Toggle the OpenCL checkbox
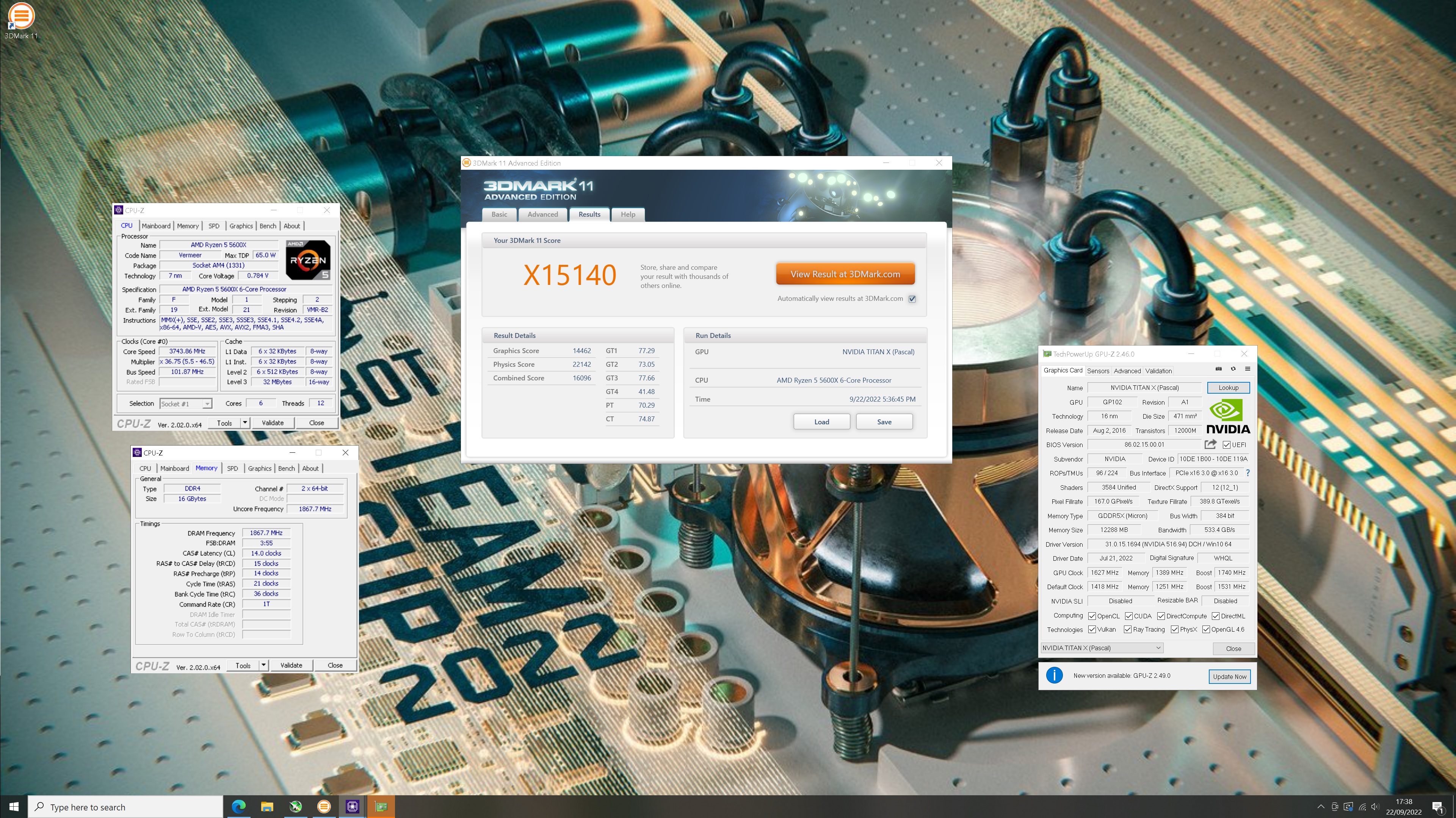This screenshot has height=818, width=1456. [x=1092, y=616]
